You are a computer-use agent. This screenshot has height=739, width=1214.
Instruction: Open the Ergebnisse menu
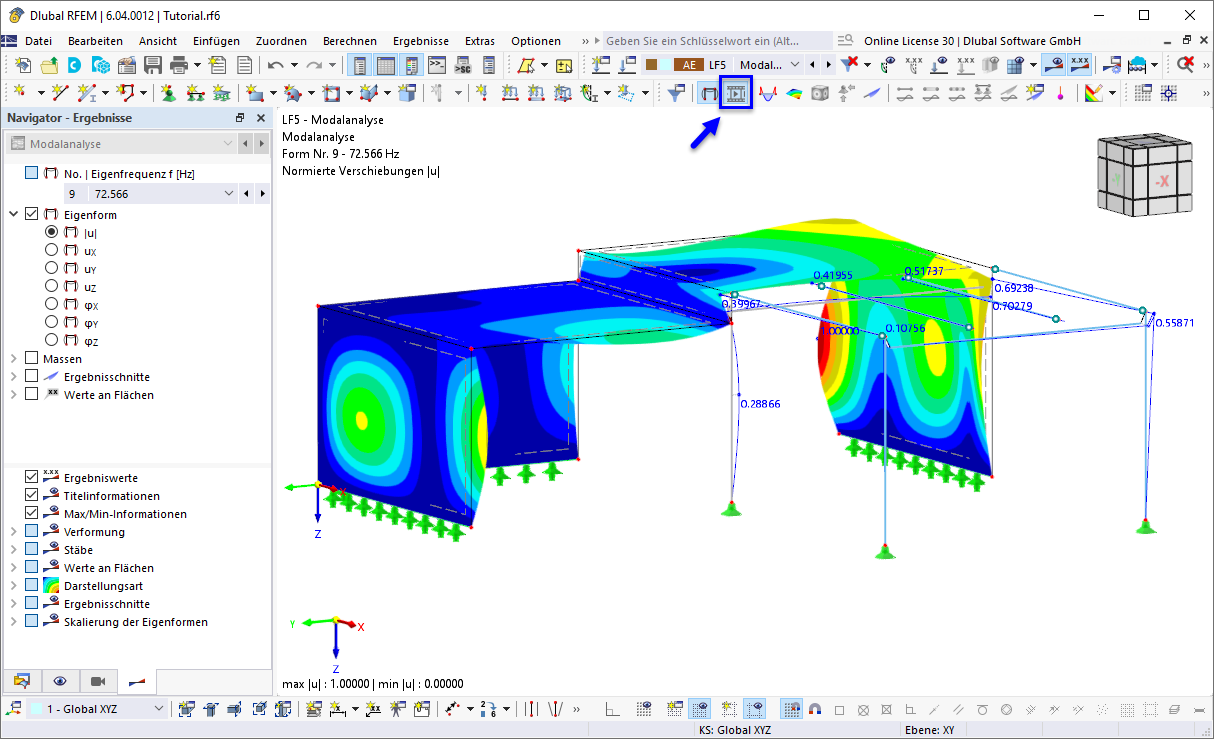(x=420, y=41)
